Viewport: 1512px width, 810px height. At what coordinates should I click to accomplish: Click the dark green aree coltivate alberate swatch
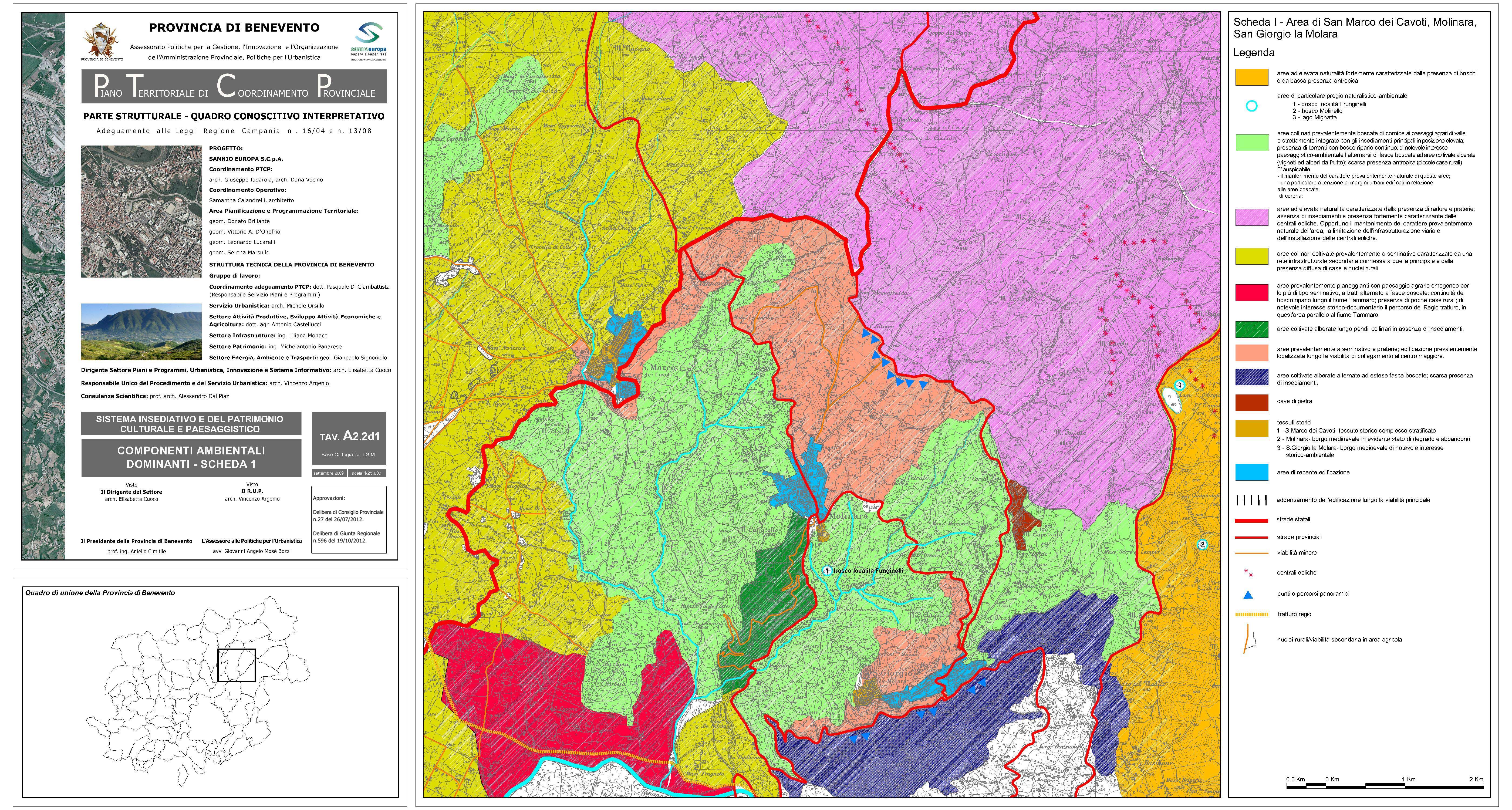tap(1251, 329)
